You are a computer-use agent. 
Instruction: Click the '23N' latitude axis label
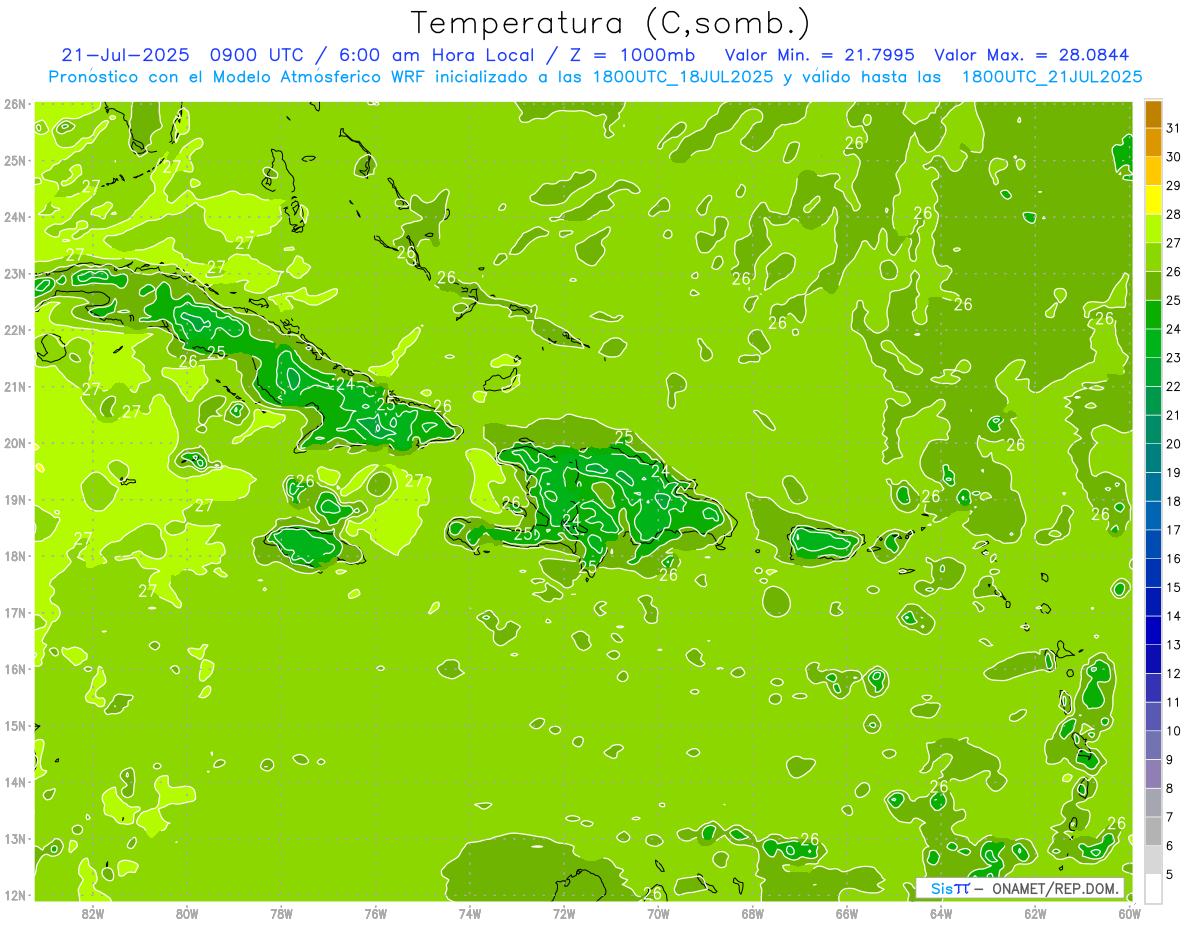(x=15, y=273)
